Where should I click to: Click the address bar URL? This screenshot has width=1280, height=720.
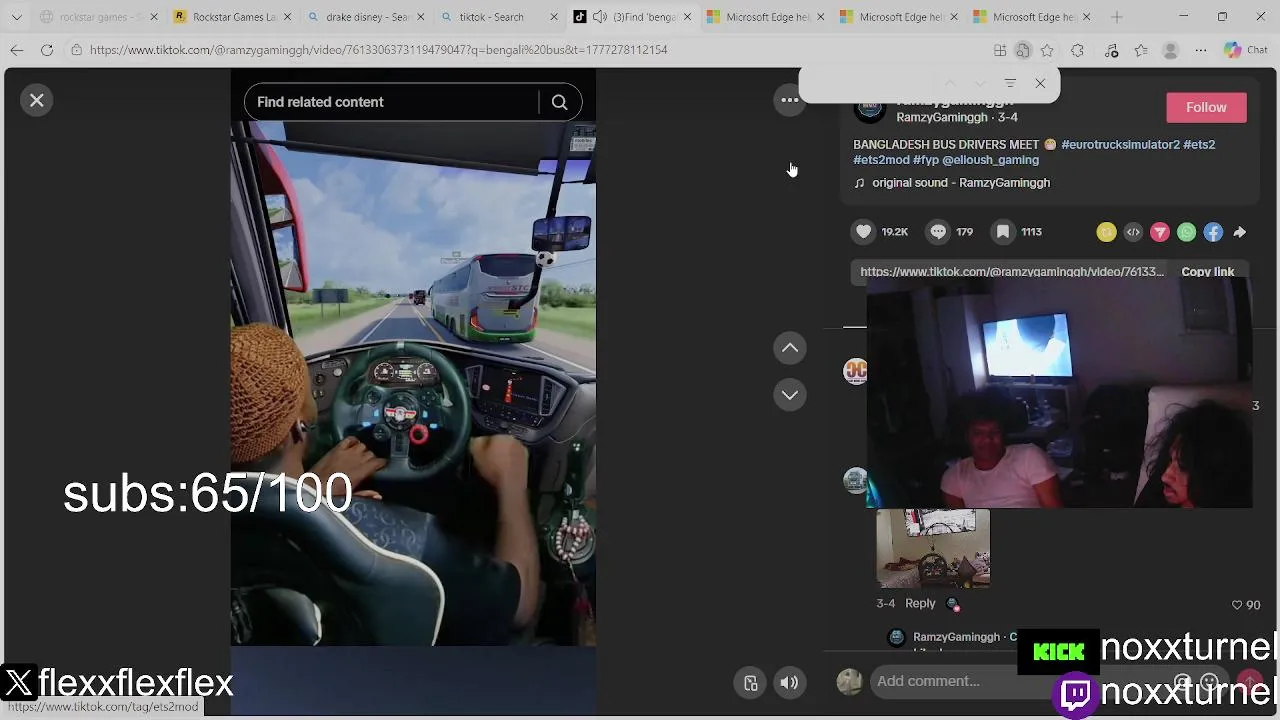pyautogui.click(x=378, y=50)
